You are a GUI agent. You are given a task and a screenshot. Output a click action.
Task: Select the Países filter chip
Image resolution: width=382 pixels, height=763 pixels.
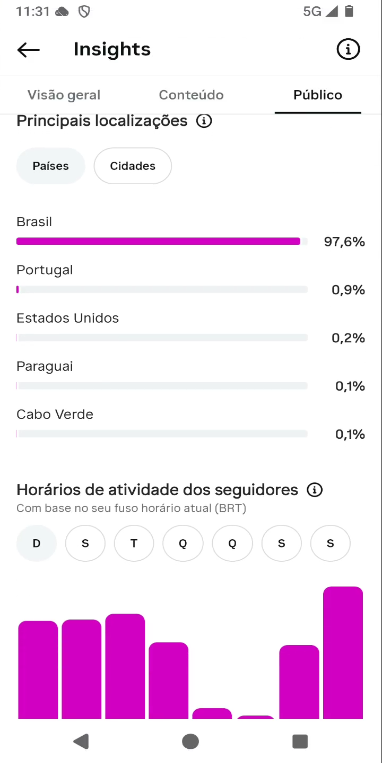point(51,166)
